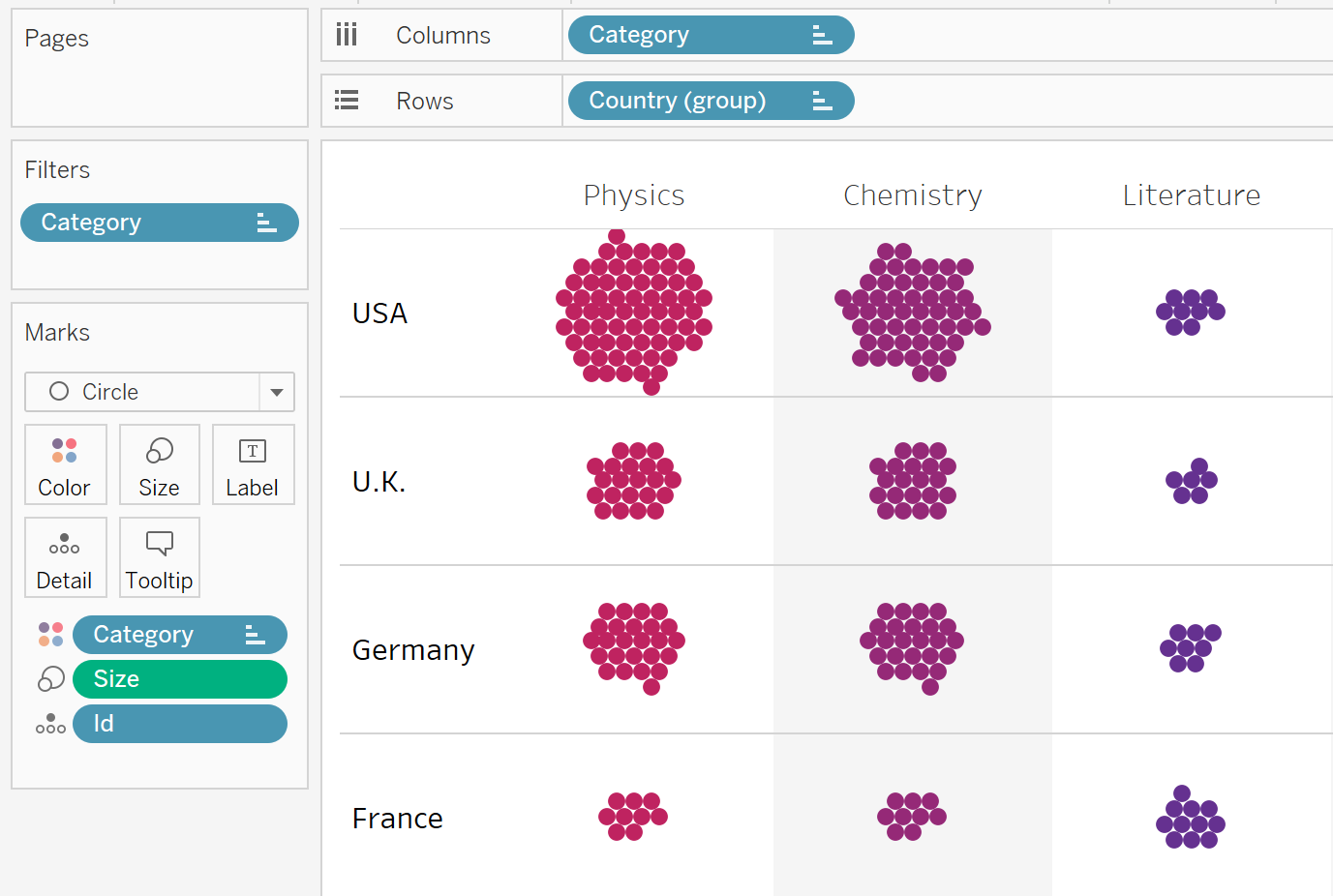
Task: Click detail icon beside Id pill
Action: (50, 724)
